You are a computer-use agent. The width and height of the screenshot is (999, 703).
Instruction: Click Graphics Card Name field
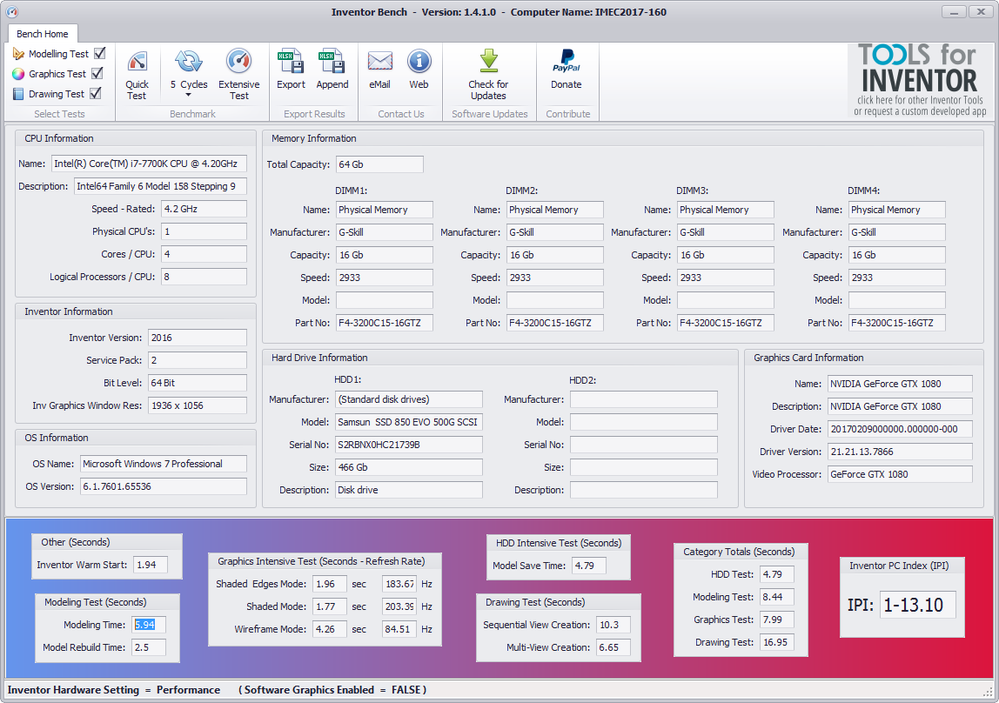[900, 384]
